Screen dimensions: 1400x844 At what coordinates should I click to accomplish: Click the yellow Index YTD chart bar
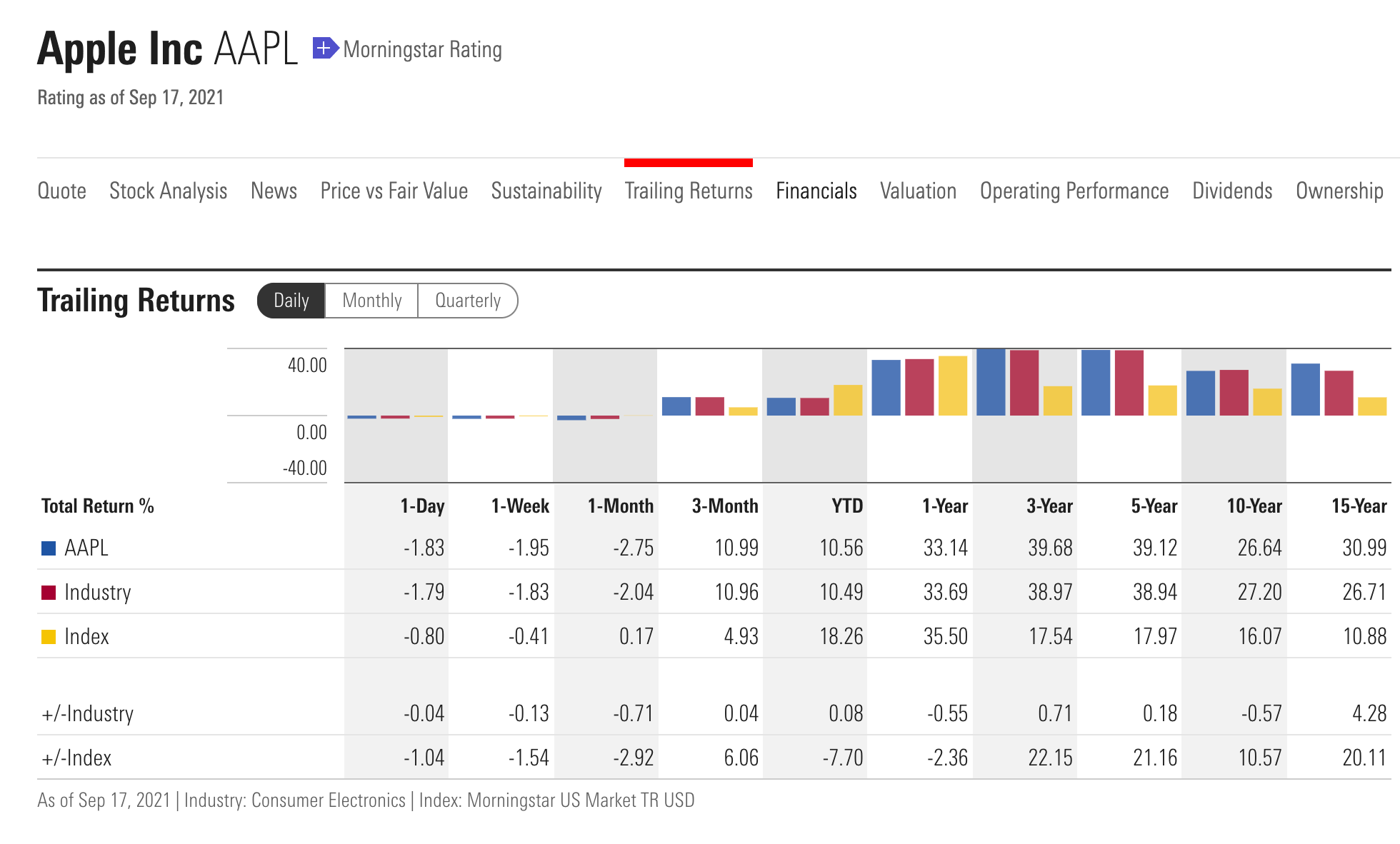pyautogui.click(x=848, y=401)
